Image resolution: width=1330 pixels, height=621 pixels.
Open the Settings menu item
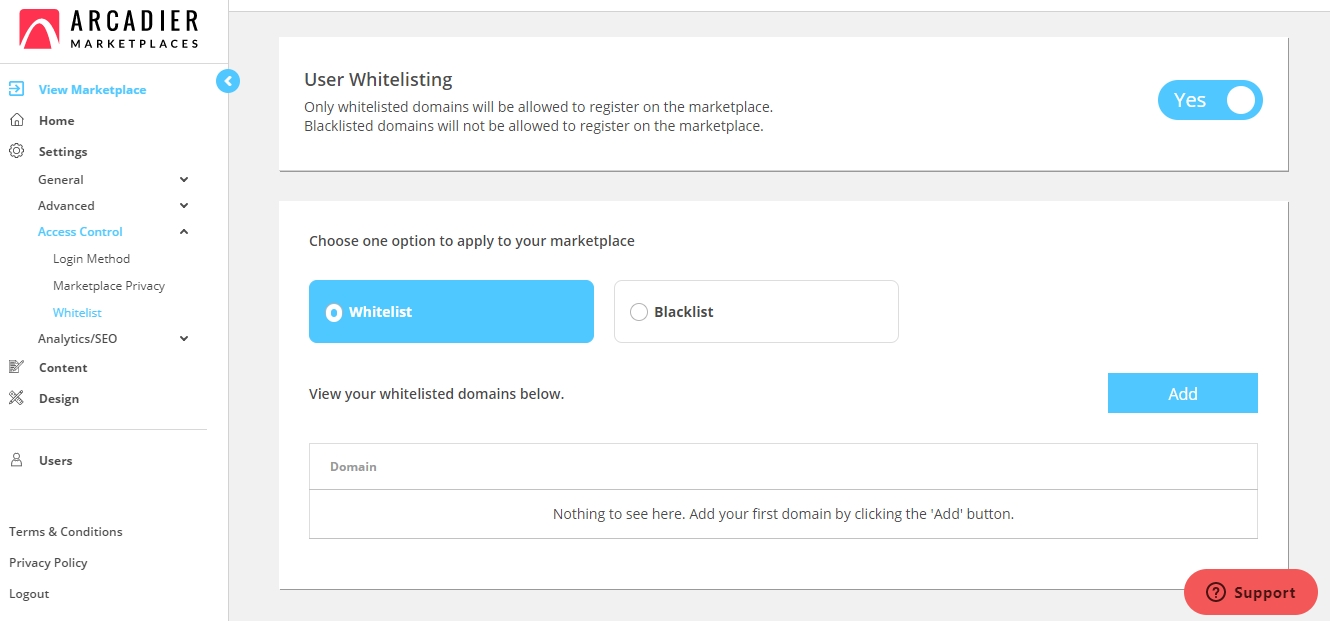click(x=63, y=152)
